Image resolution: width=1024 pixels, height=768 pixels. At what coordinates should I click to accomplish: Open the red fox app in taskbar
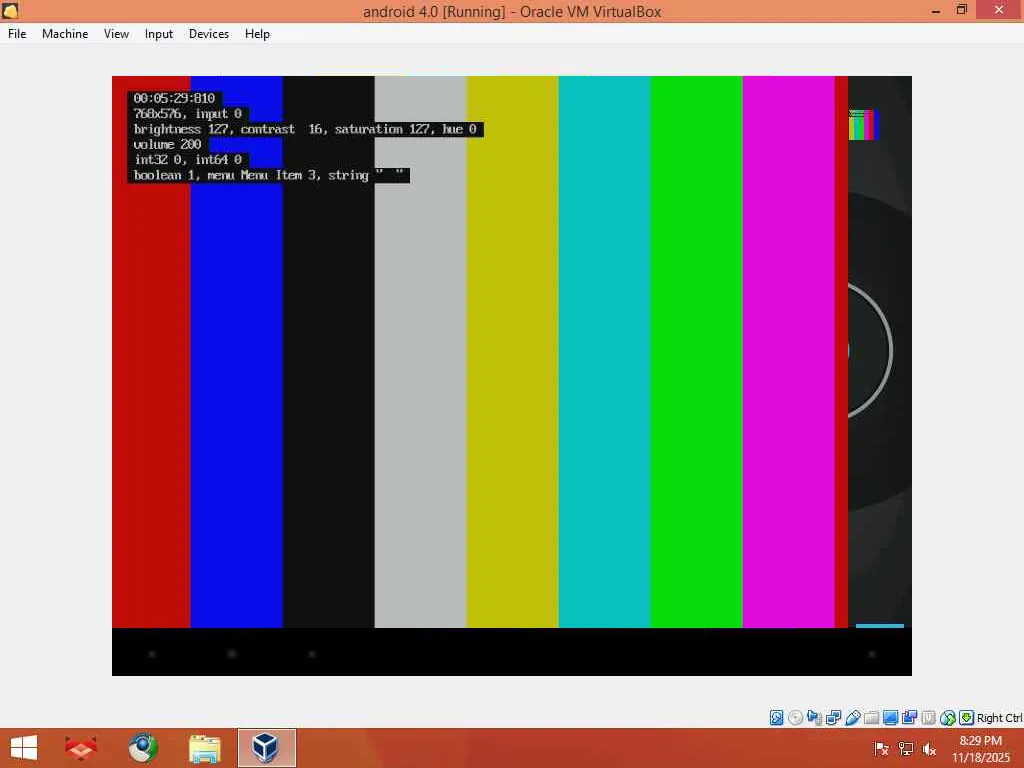(81, 748)
